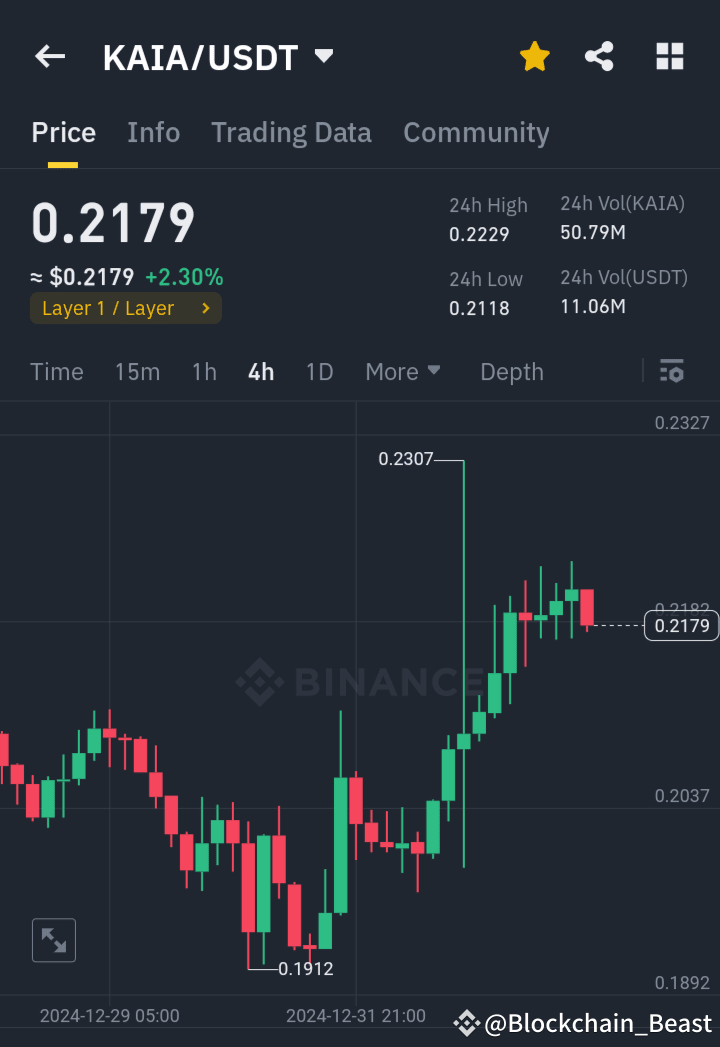Click the 0.2179 price marker on chart
The height and width of the screenshot is (1047, 720).
681,625
